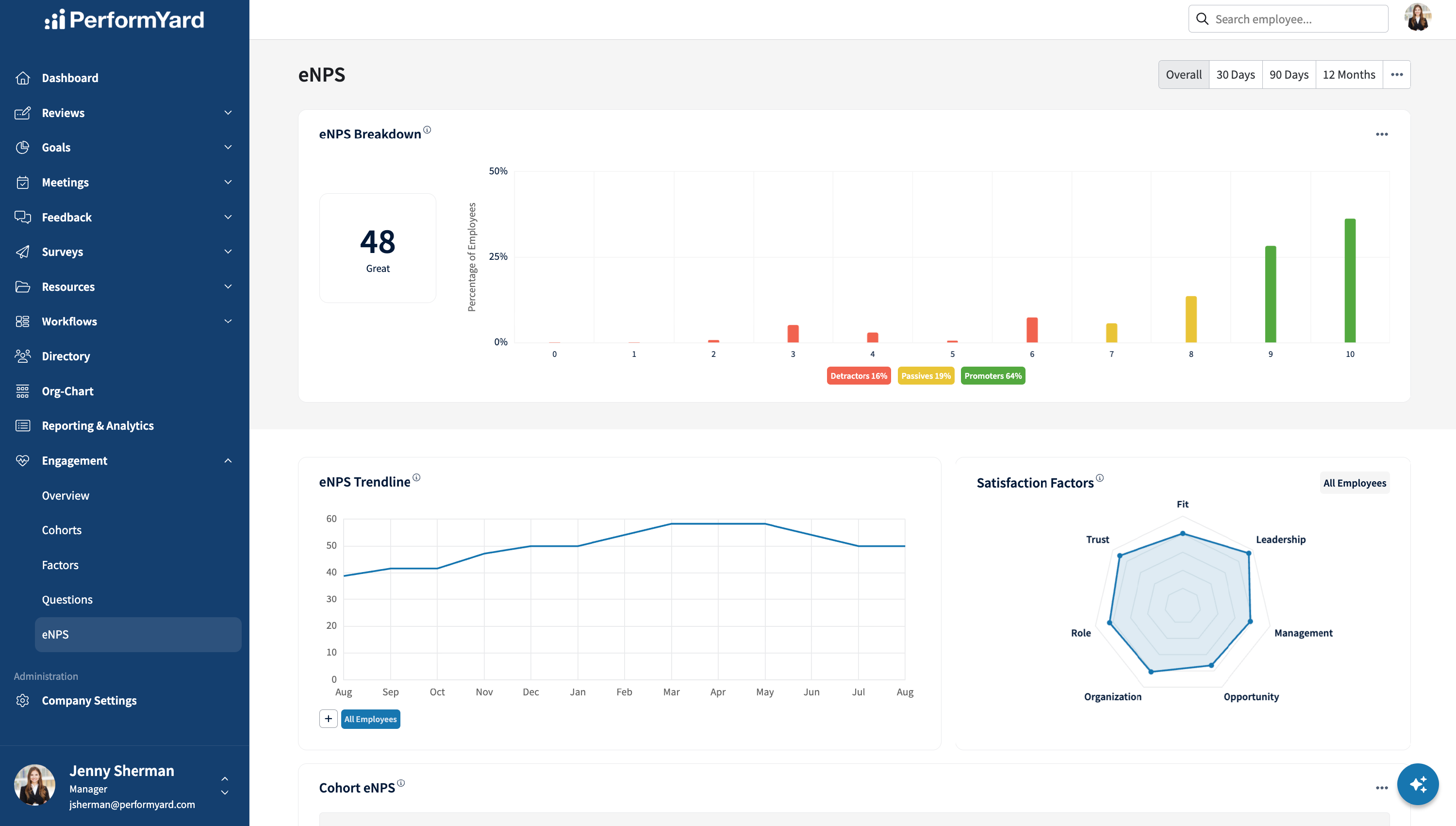Click the AI sparkle assistant button

(1418, 785)
